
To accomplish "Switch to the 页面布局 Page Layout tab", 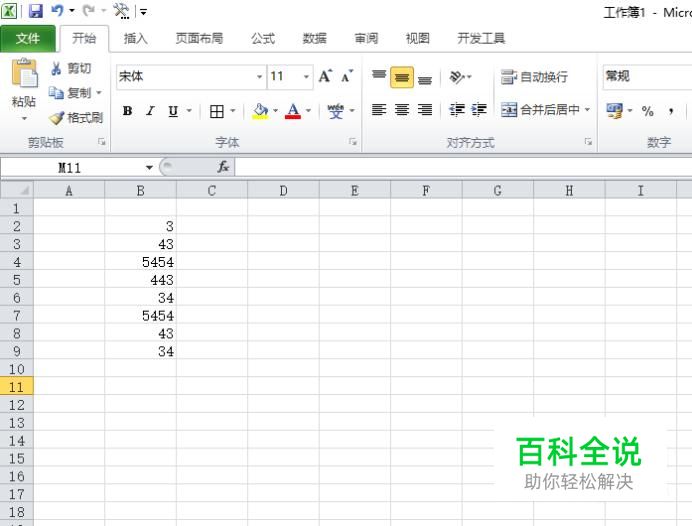I will 199,39.
